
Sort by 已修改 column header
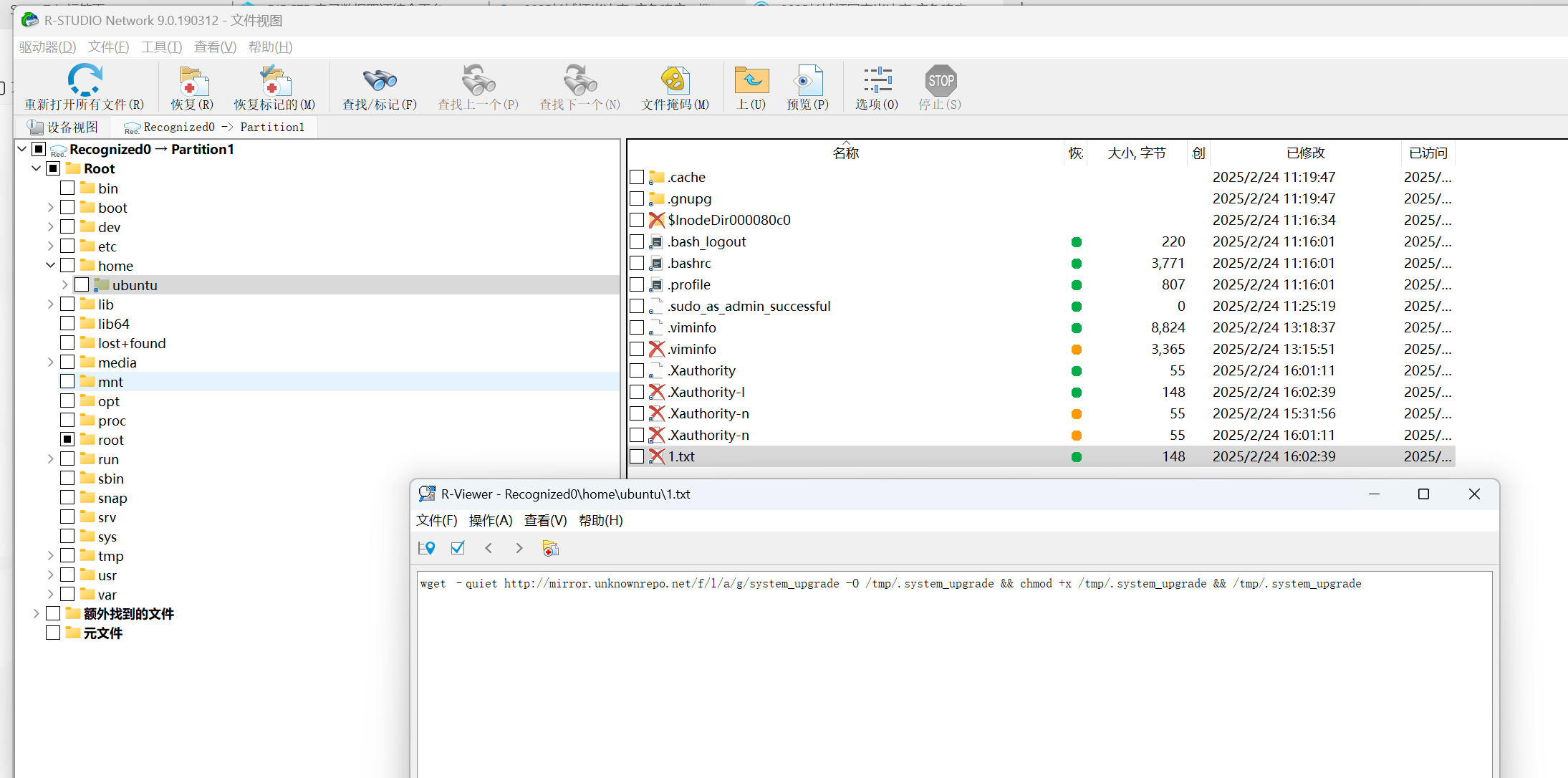click(x=1305, y=153)
